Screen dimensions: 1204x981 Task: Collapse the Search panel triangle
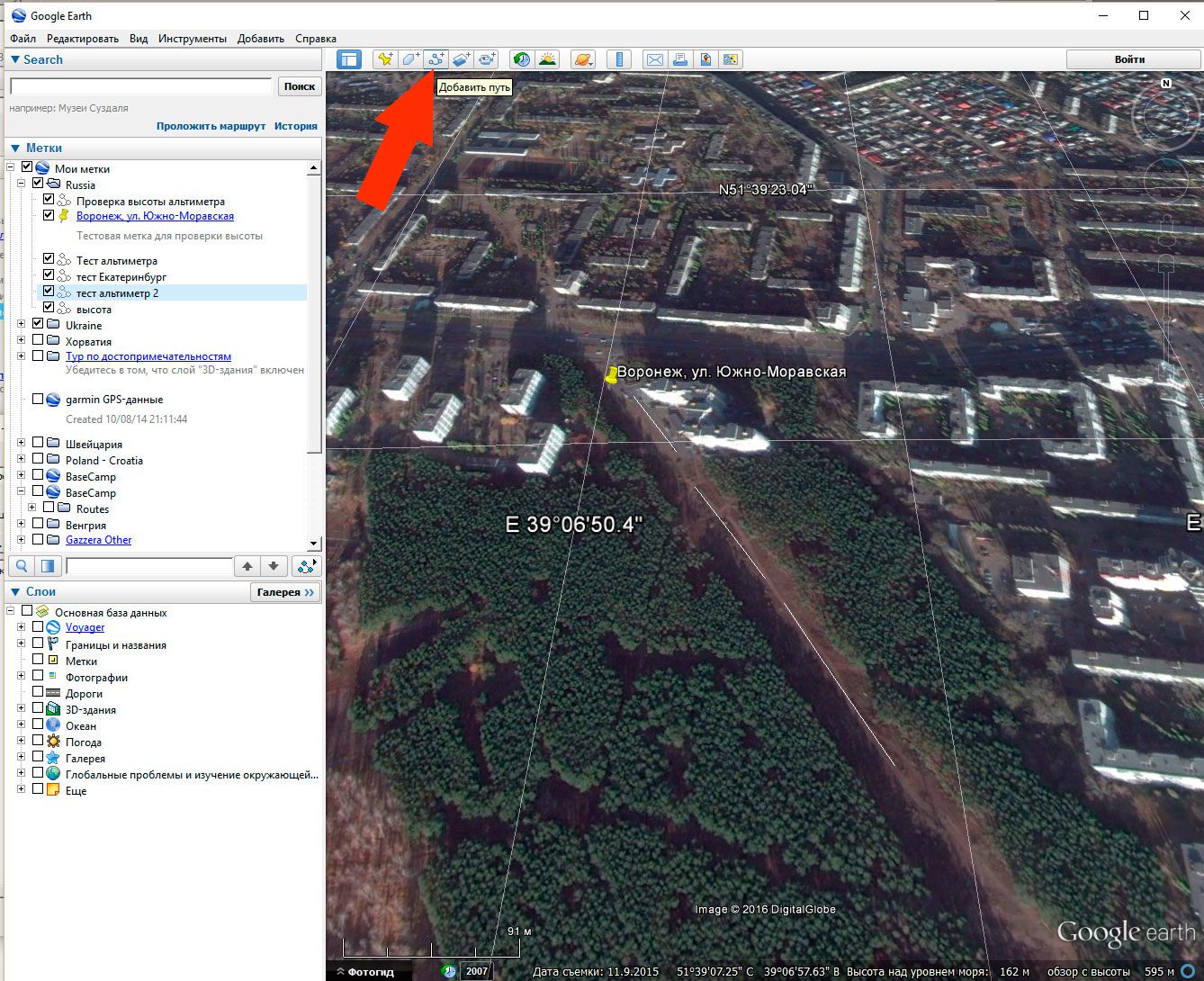coord(15,59)
